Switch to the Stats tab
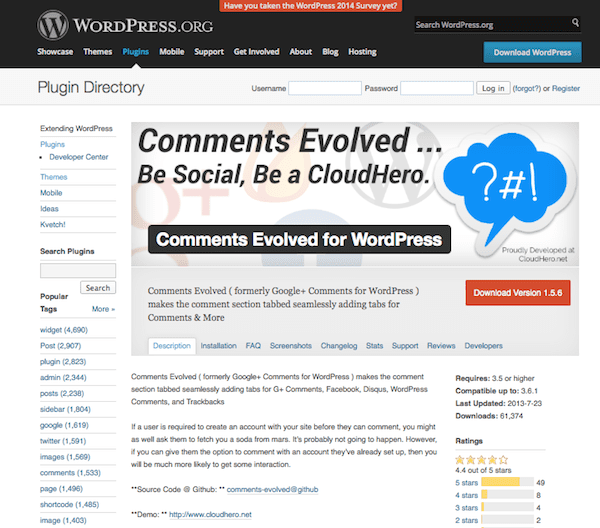This screenshot has height=528, width=600. click(x=374, y=346)
